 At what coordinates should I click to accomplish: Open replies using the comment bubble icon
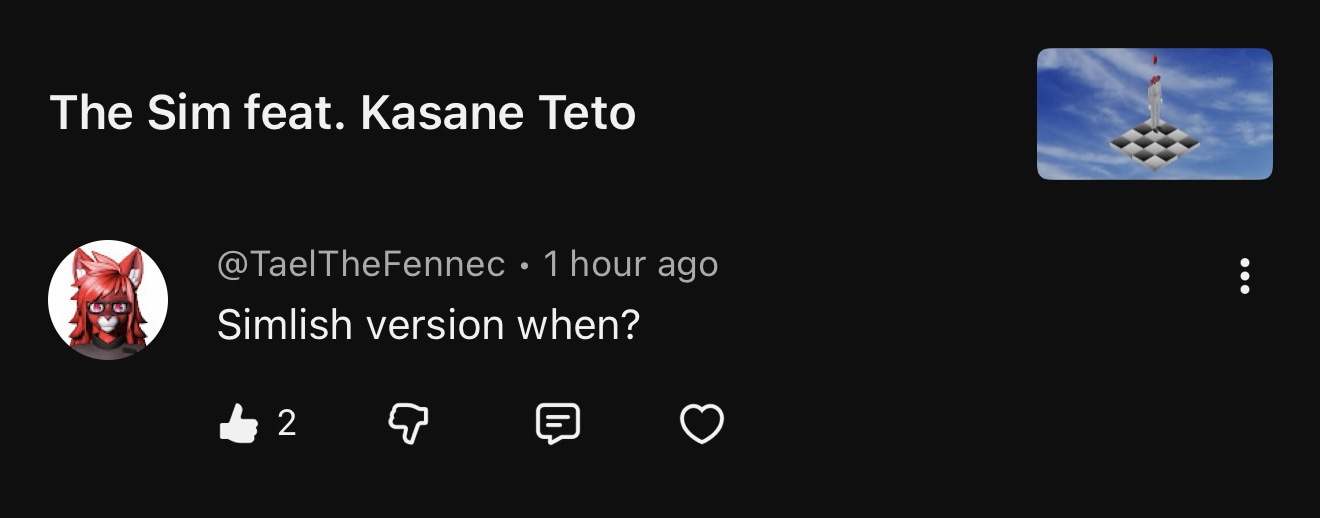(557, 424)
